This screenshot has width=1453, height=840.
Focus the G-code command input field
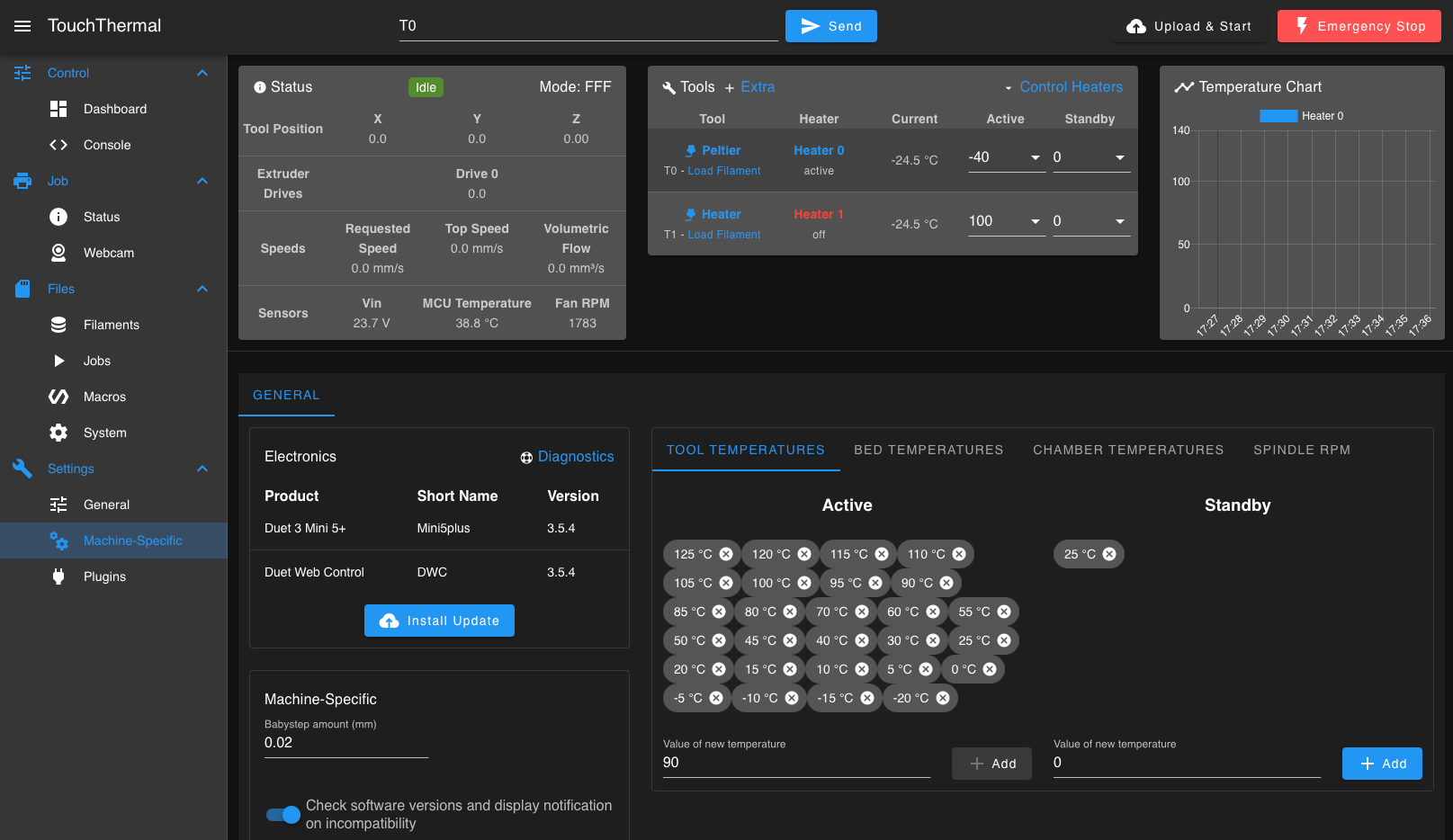[588, 26]
